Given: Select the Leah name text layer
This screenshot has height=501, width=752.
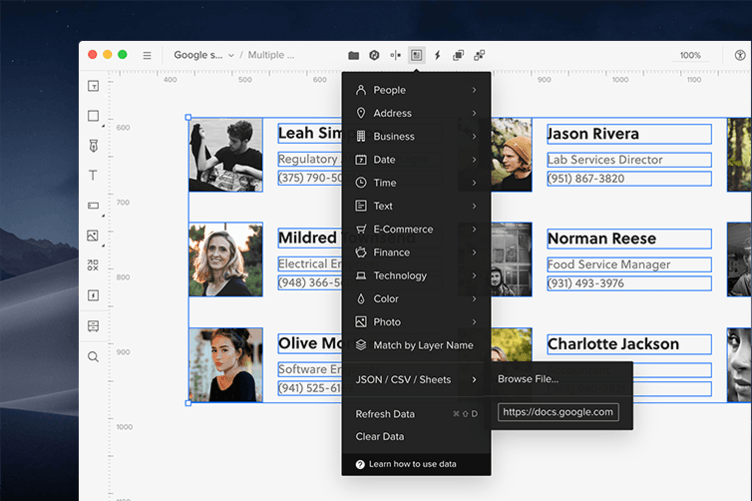Looking at the screenshot, I should (x=309, y=133).
